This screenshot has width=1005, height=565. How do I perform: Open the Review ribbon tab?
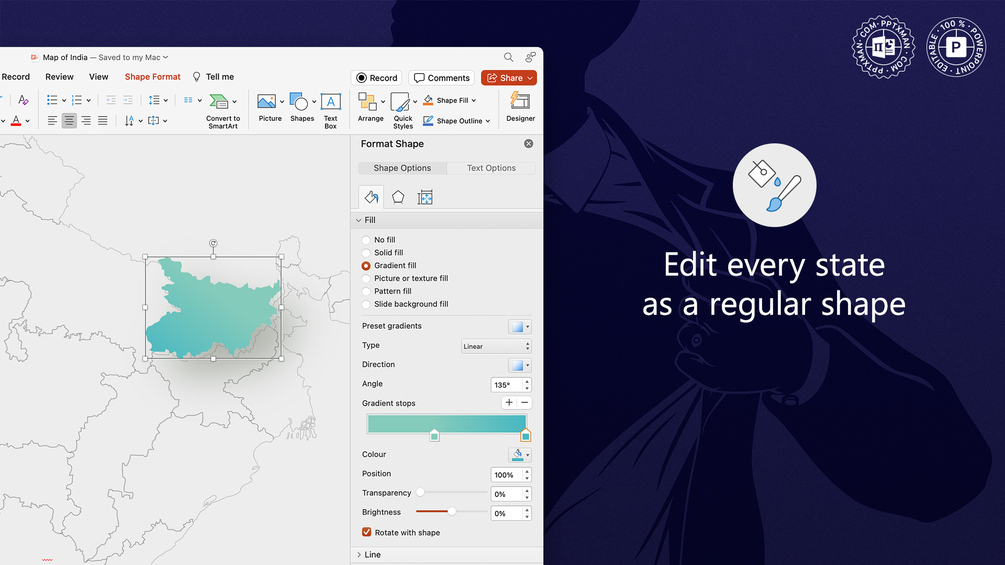(59, 77)
